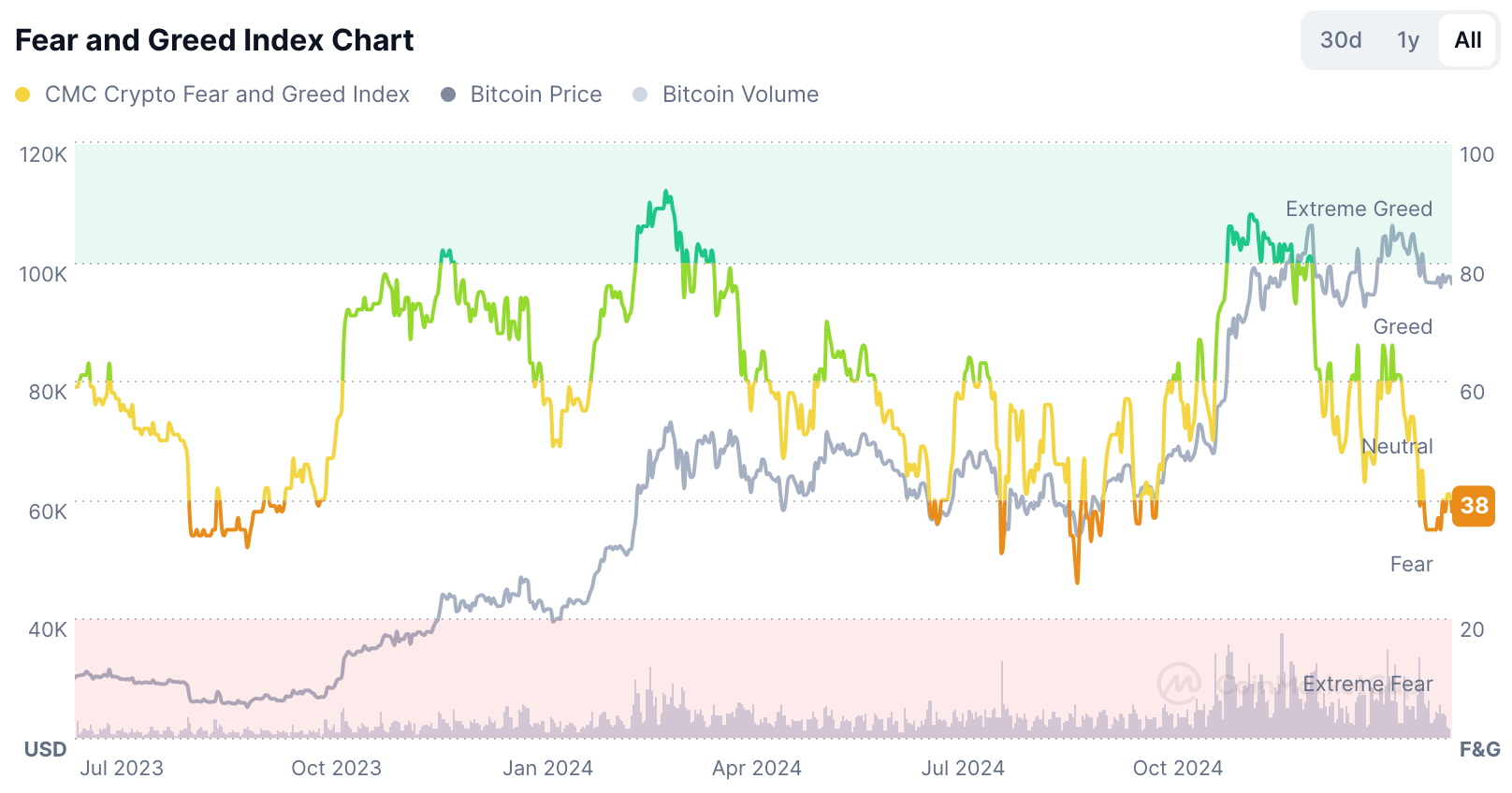Click the Neutral level label on the chart
Viewport: 1512px width, 793px height.
(1399, 446)
